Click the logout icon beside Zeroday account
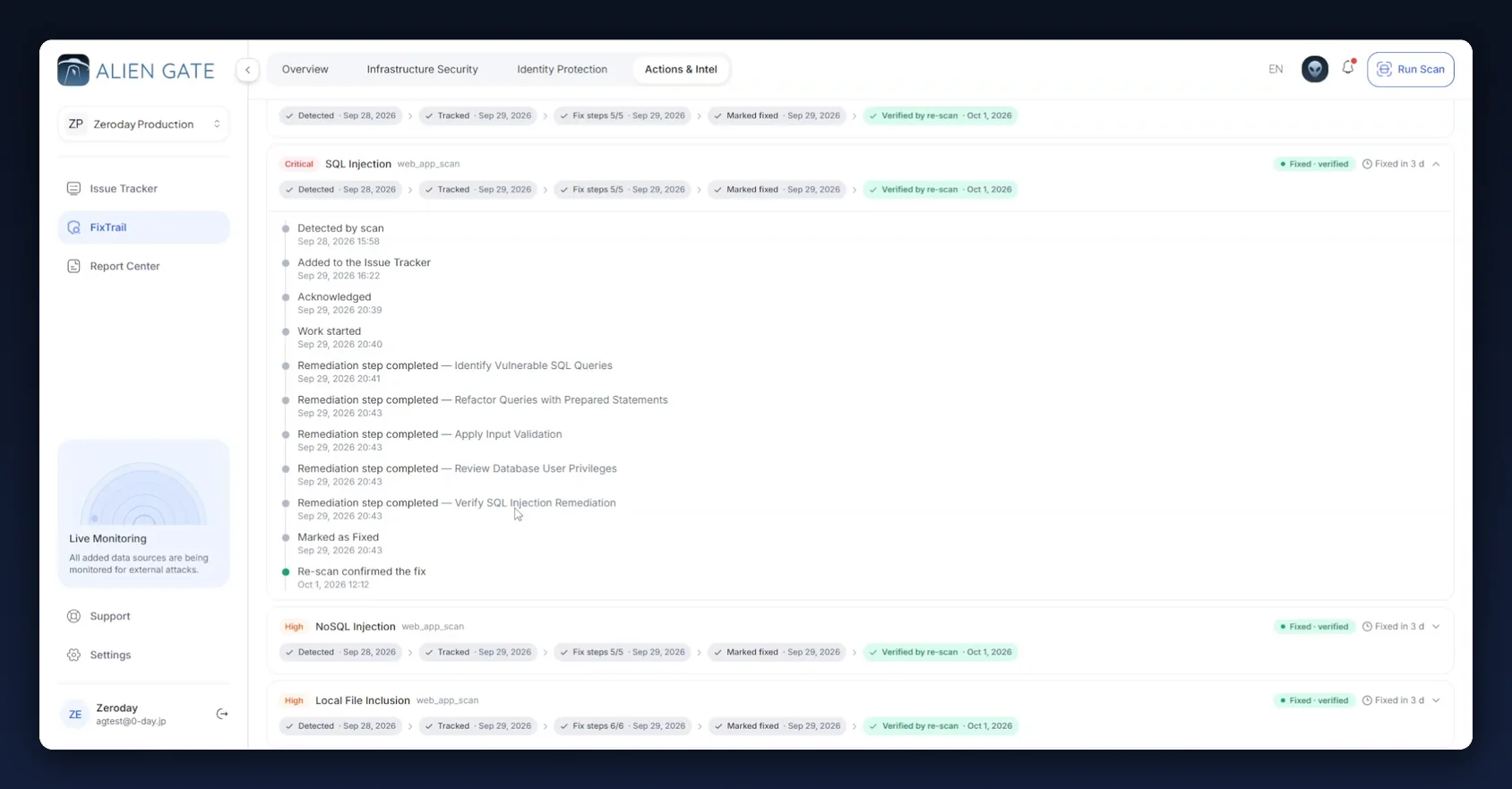 point(222,714)
